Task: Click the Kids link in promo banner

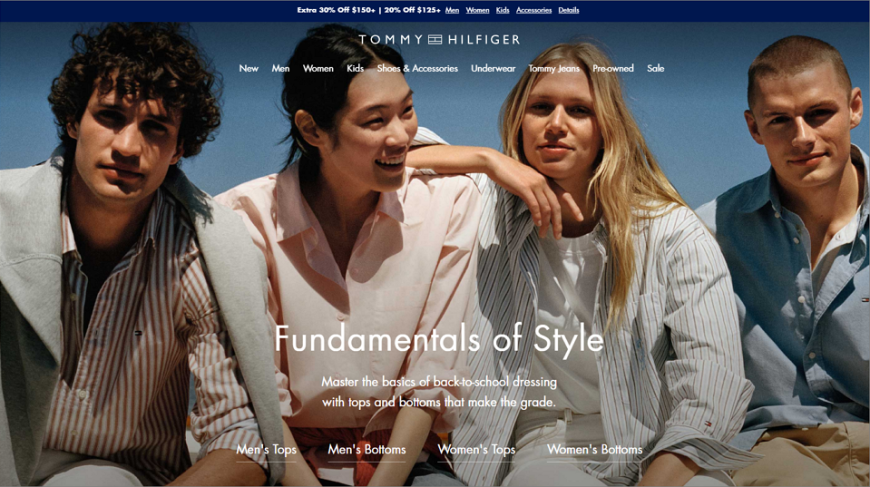Action: pyautogui.click(x=503, y=10)
